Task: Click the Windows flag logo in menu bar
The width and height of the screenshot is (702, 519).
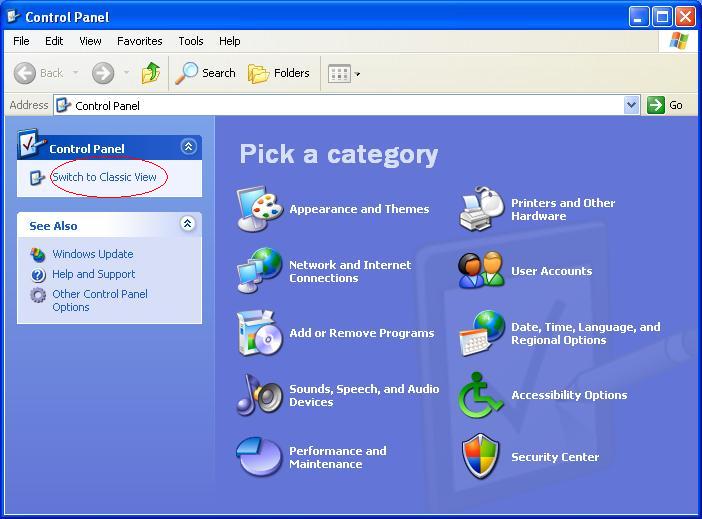Action: 679,41
